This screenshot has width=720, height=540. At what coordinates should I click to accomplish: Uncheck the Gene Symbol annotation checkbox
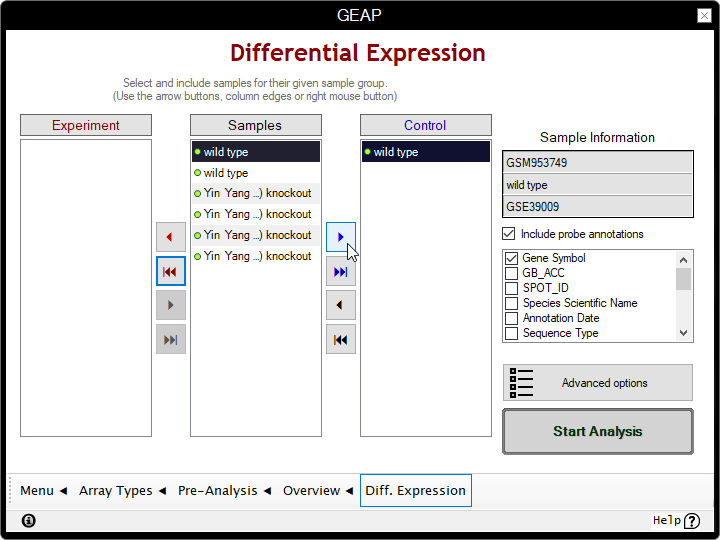pyautogui.click(x=512, y=258)
